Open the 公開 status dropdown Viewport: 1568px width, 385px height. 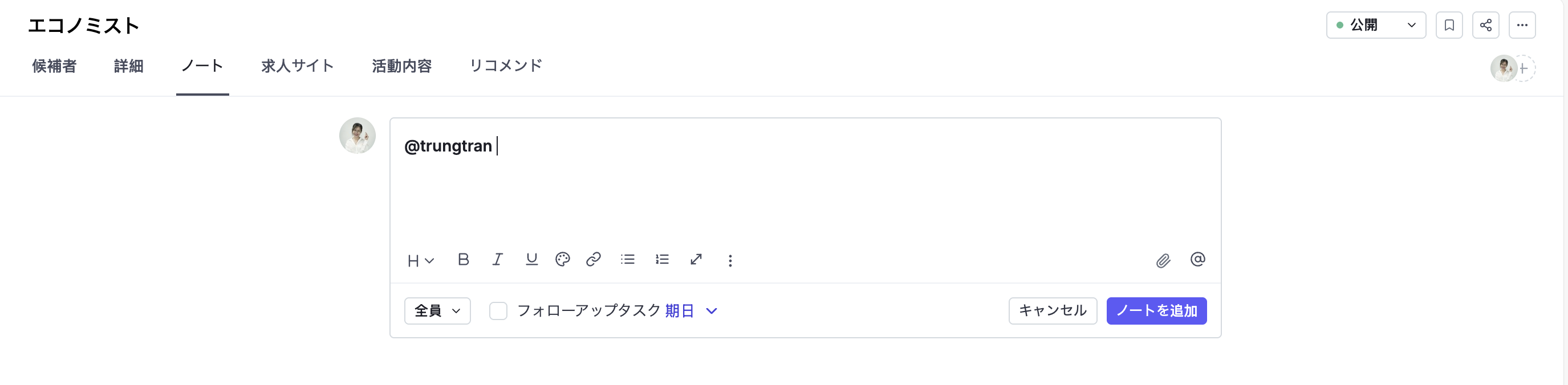(x=1376, y=25)
